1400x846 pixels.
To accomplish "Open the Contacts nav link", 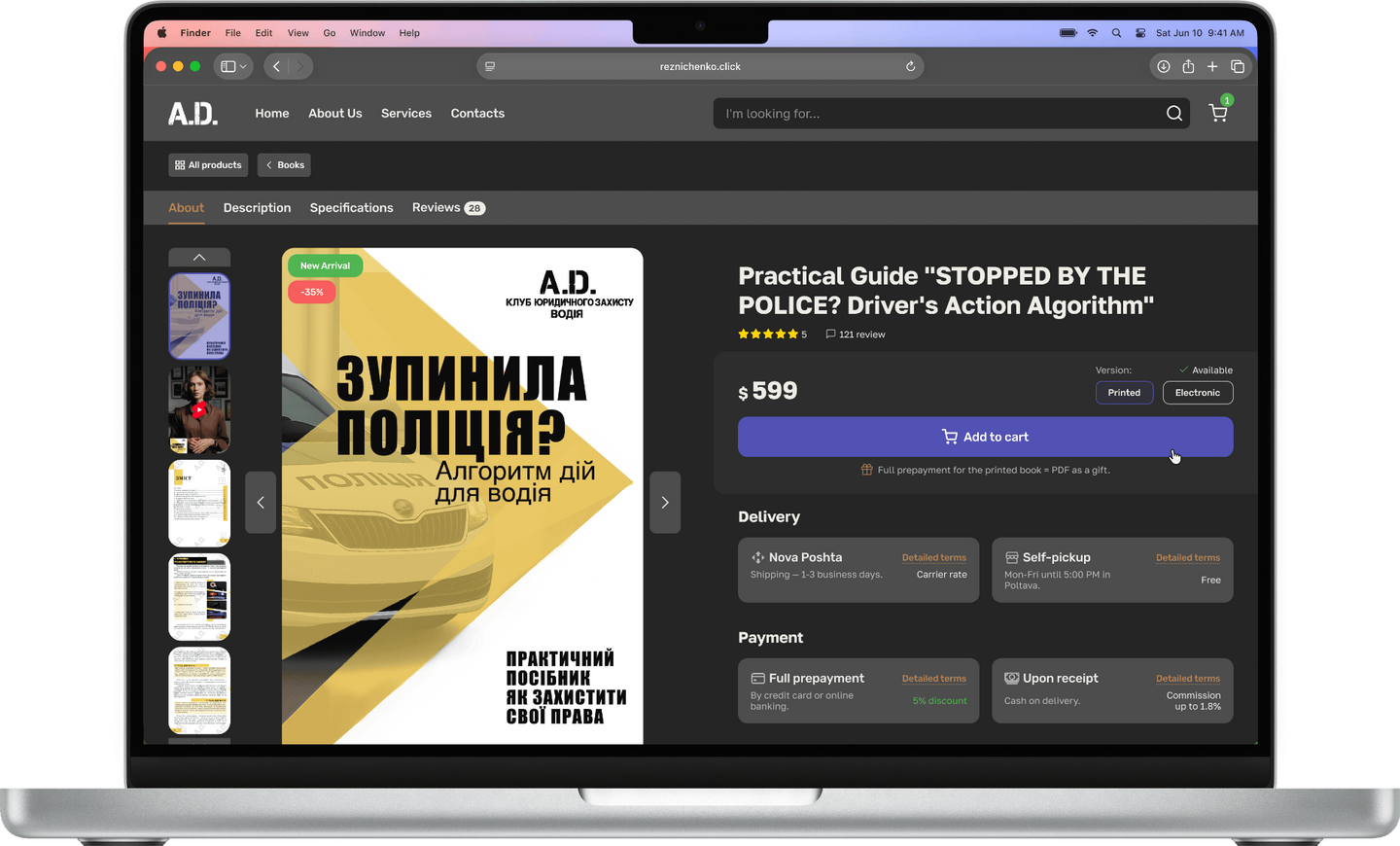I will tap(477, 114).
